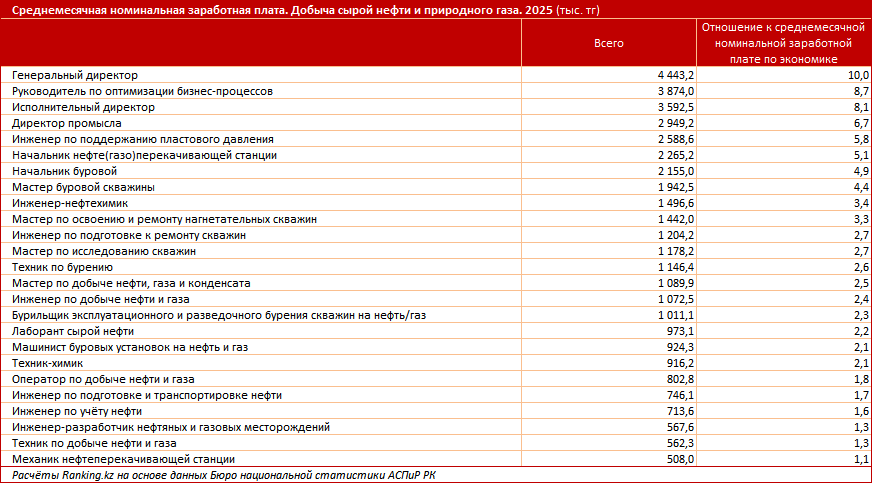Click the value 2 588,6
Screen dimensions: 872x483
point(676,140)
